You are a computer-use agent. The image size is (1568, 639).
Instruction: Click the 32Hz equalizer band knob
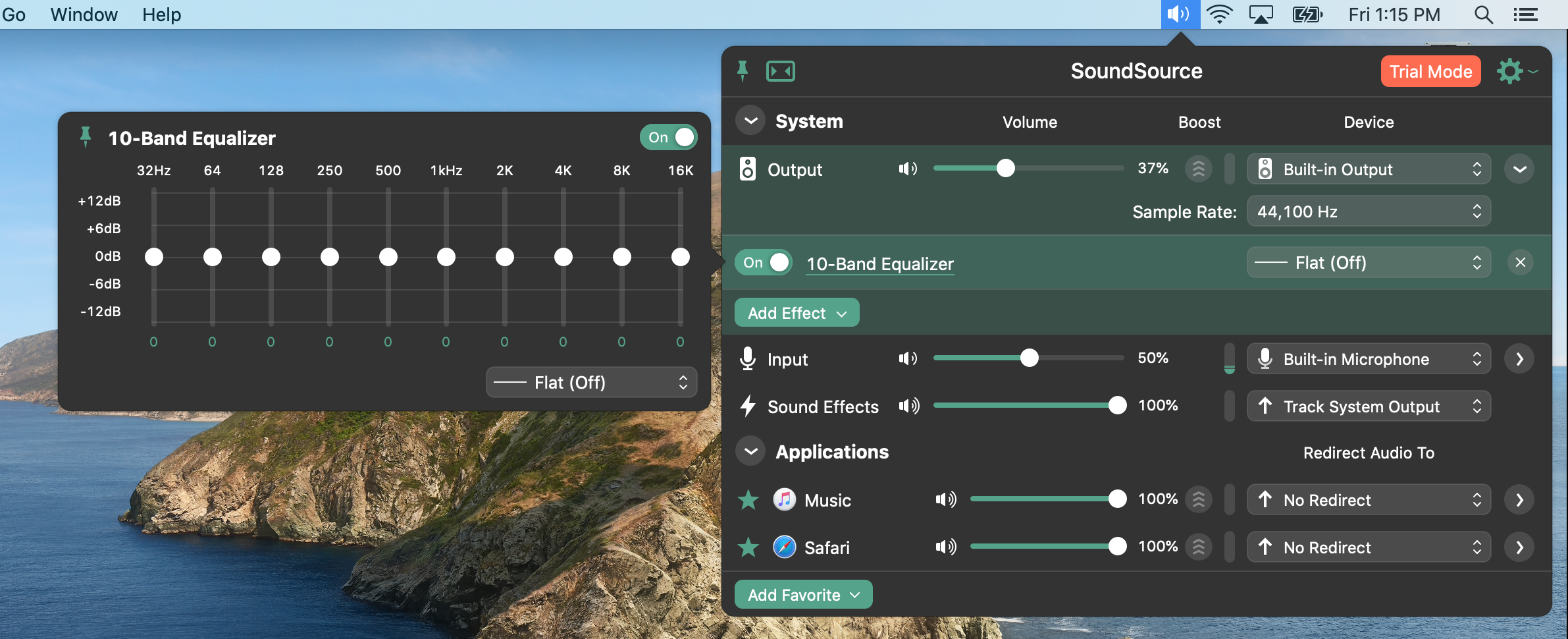point(154,257)
